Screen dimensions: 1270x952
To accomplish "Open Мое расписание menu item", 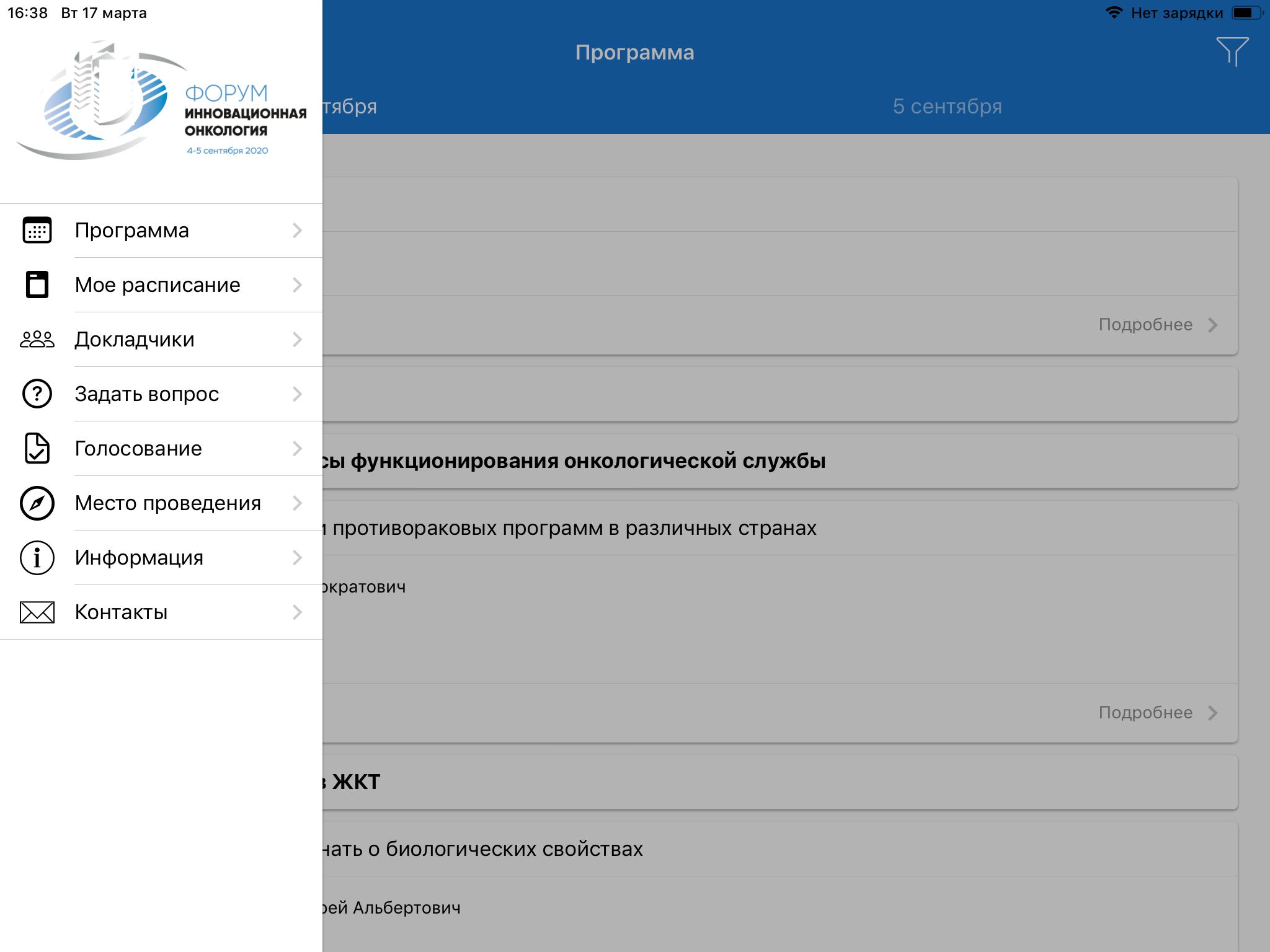I will (x=158, y=285).
